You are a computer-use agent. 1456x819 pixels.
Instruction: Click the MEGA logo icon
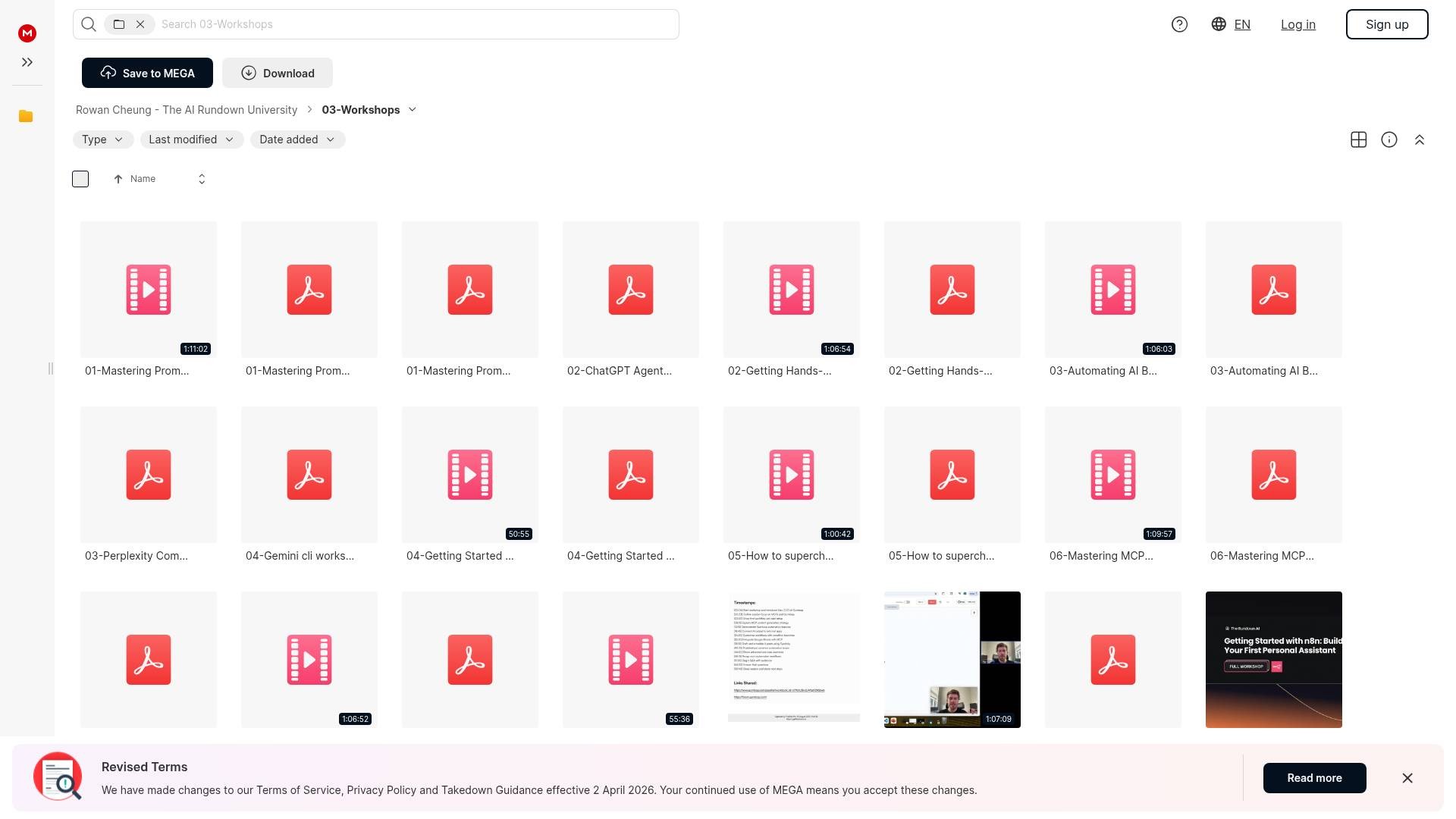[x=27, y=33]
